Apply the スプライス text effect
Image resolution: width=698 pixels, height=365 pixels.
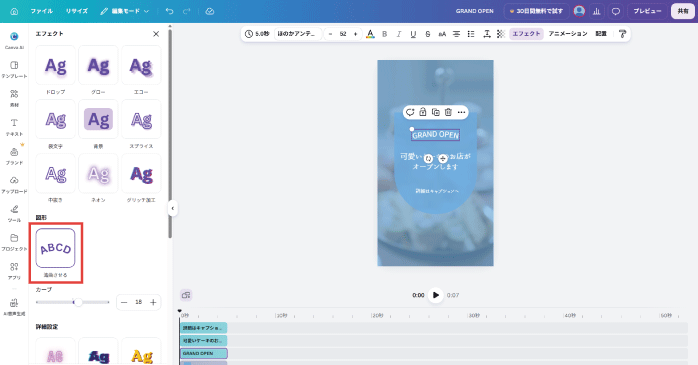tap(141, 119)
